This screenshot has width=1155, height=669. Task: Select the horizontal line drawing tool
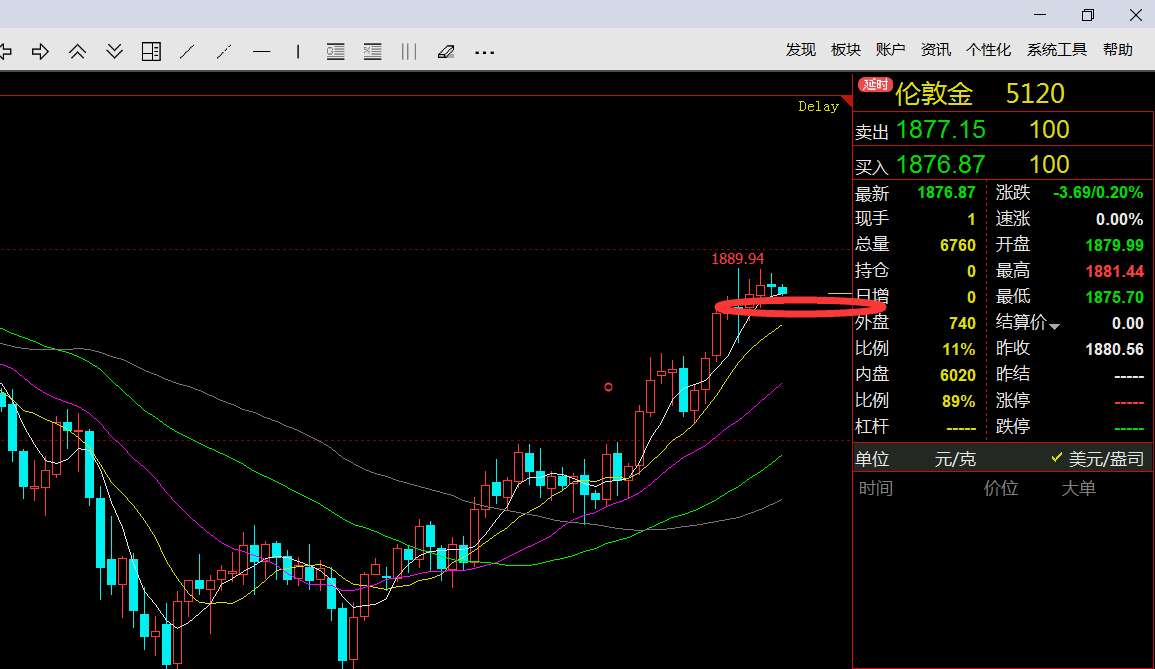pos(262,51)
